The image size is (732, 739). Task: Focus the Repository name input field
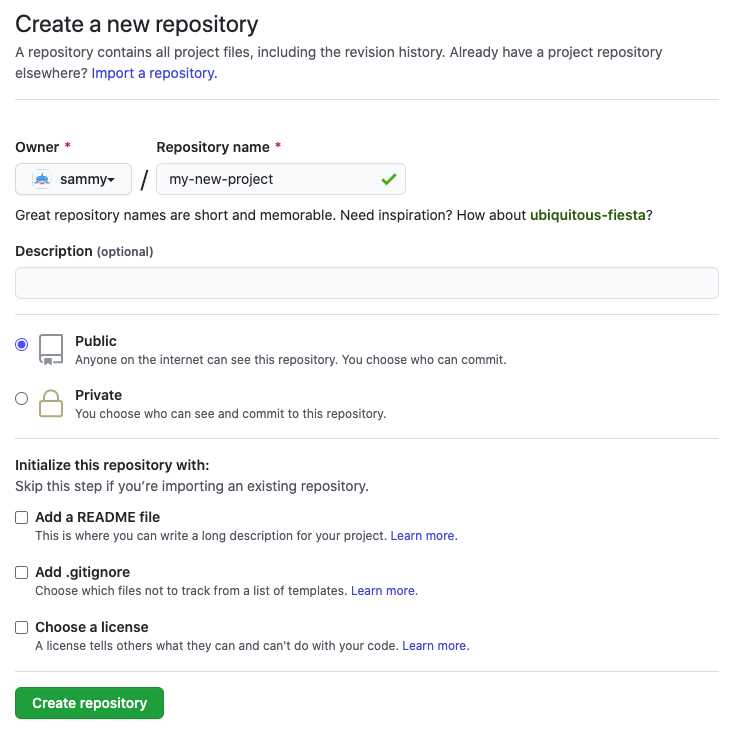click(281, 179)
